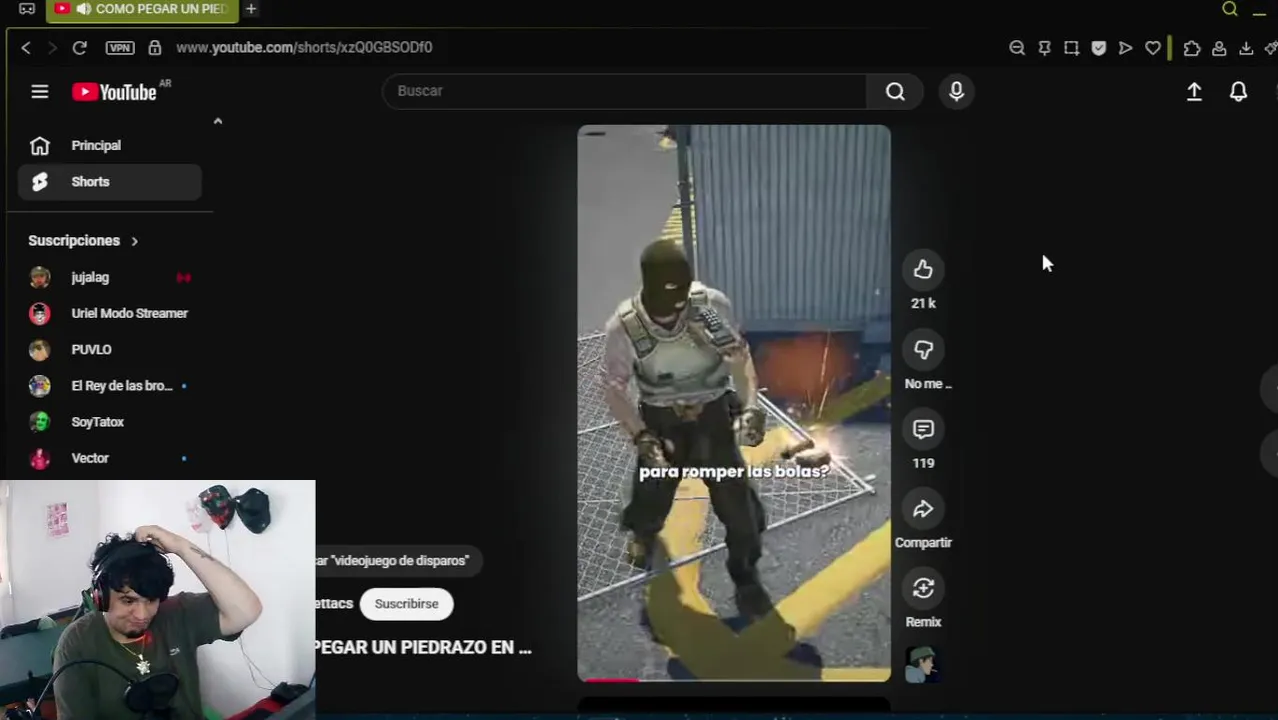This screenshot has width=1278, height=720.
Task: Click the 21 k like count
Action: pyautogui.click(x=923, y=303)
